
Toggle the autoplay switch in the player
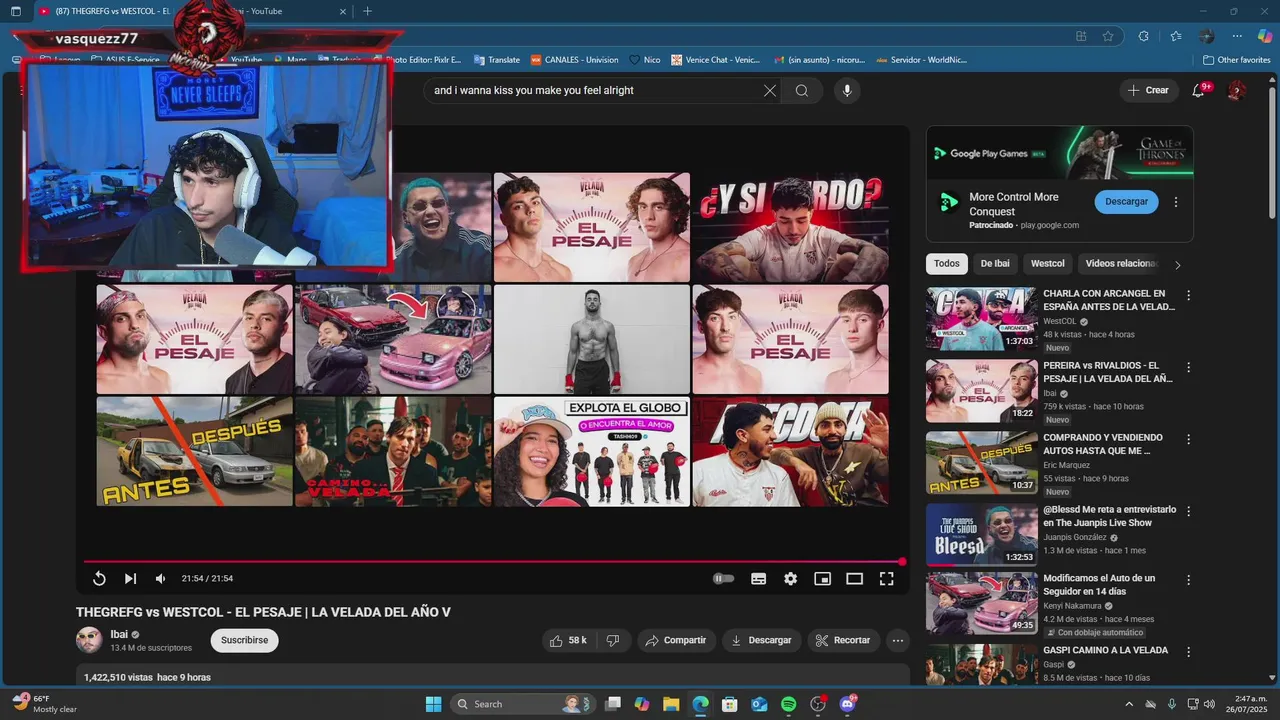724,579
